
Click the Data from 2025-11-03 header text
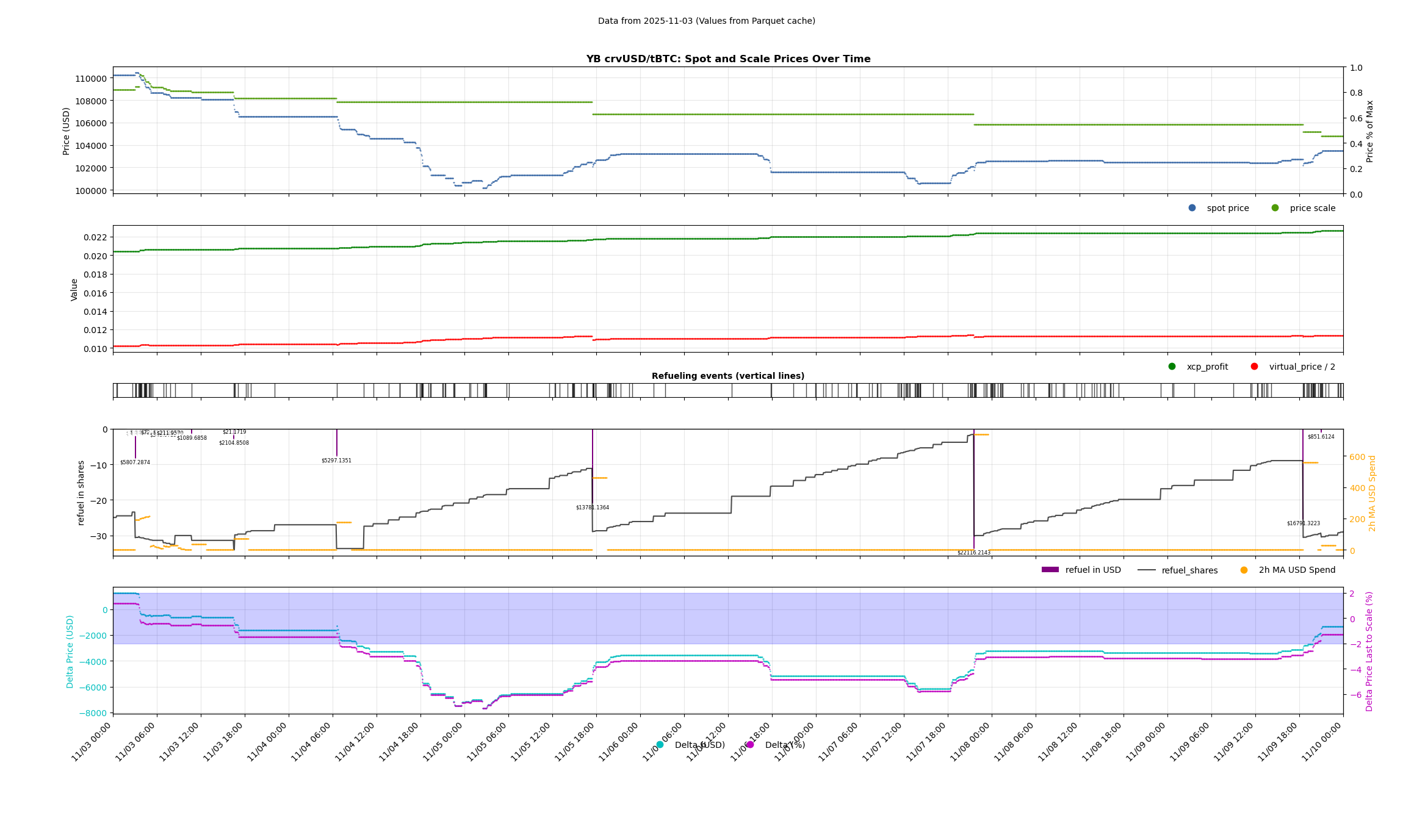706,21
